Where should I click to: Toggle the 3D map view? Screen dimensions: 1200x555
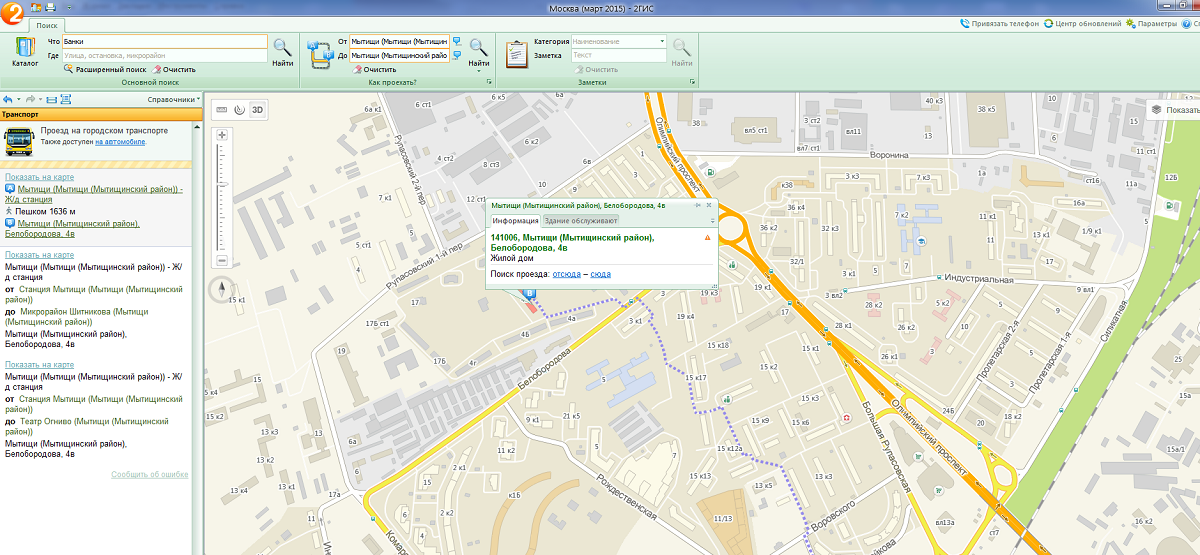pos(257,110)
